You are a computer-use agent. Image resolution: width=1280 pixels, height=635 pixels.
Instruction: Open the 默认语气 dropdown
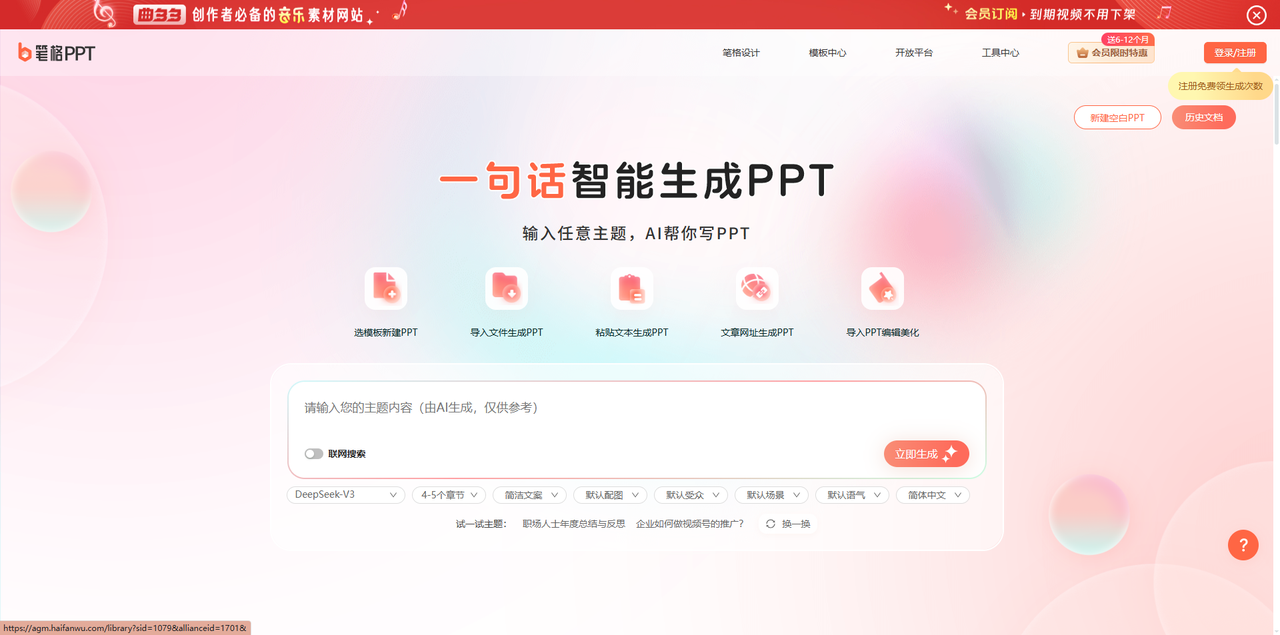point(852,495)
